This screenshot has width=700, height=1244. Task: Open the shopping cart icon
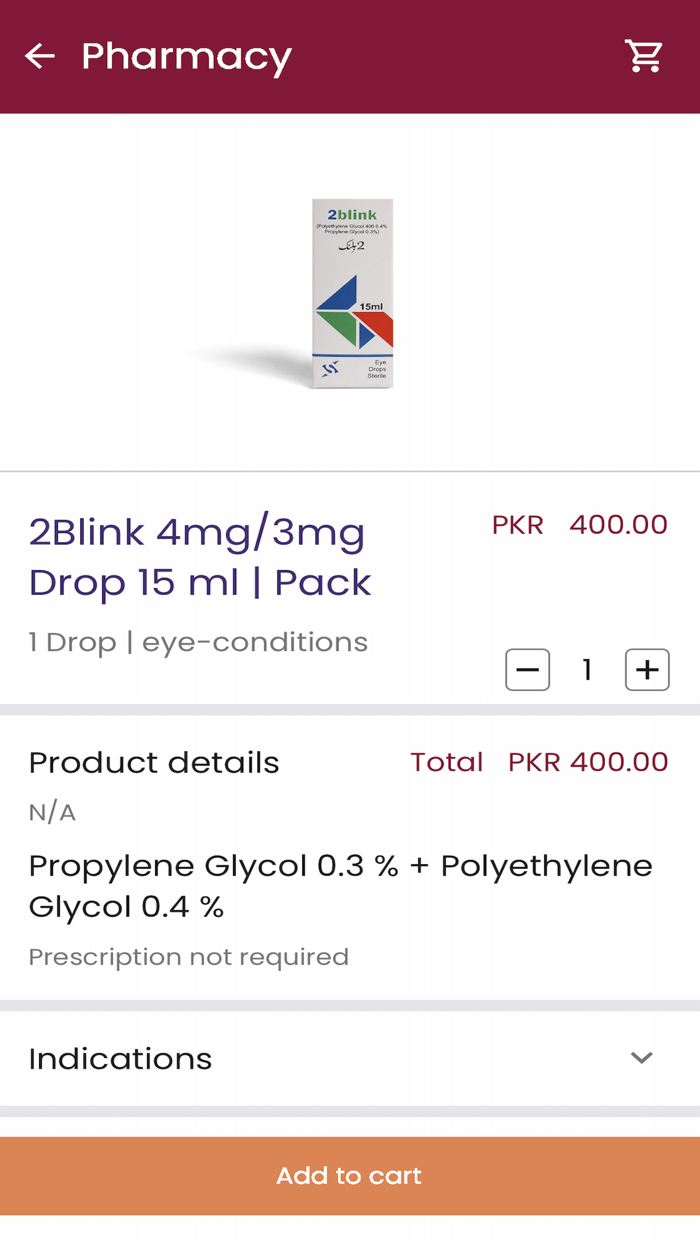click(644, 55)
